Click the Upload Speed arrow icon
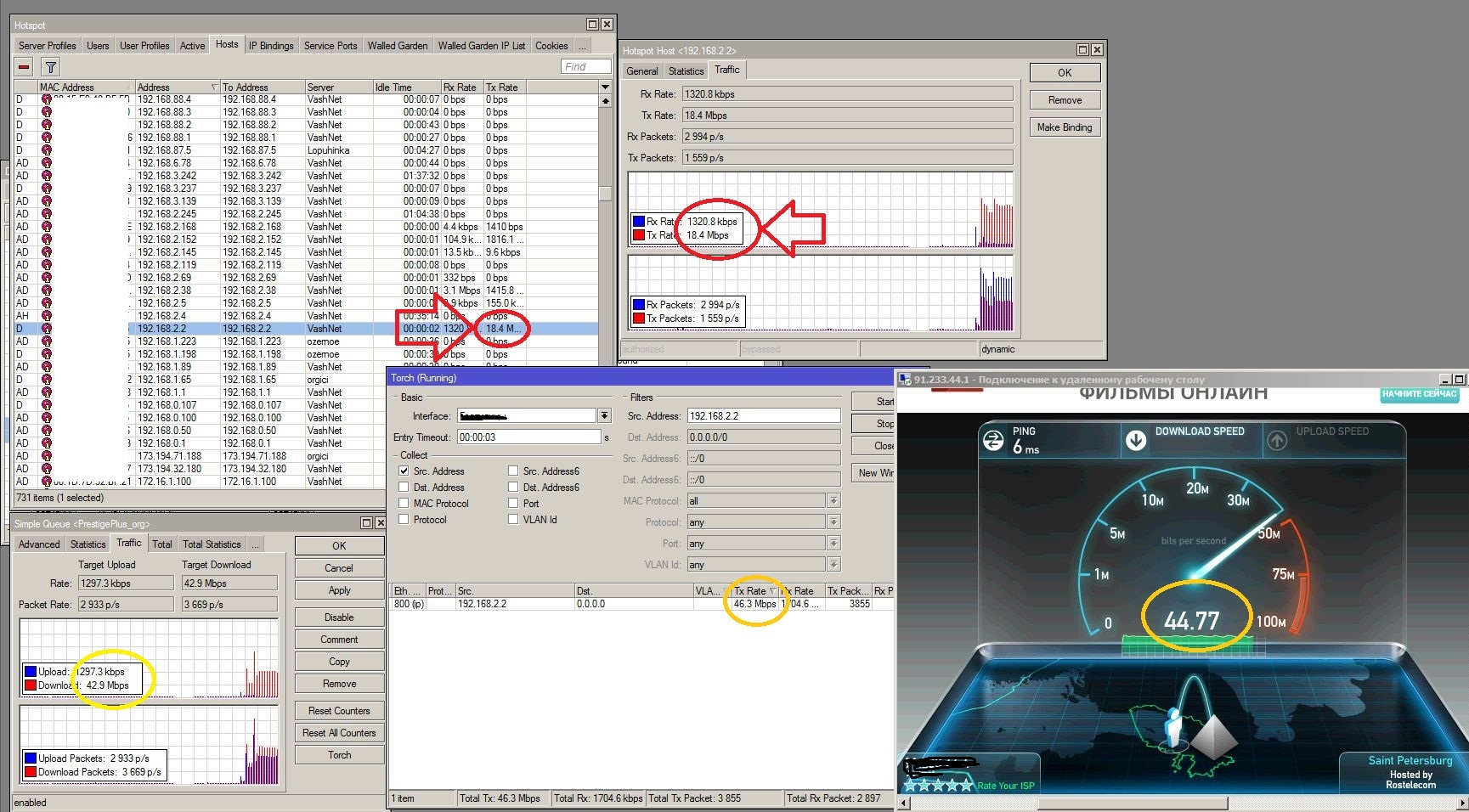 (1277, 440)
